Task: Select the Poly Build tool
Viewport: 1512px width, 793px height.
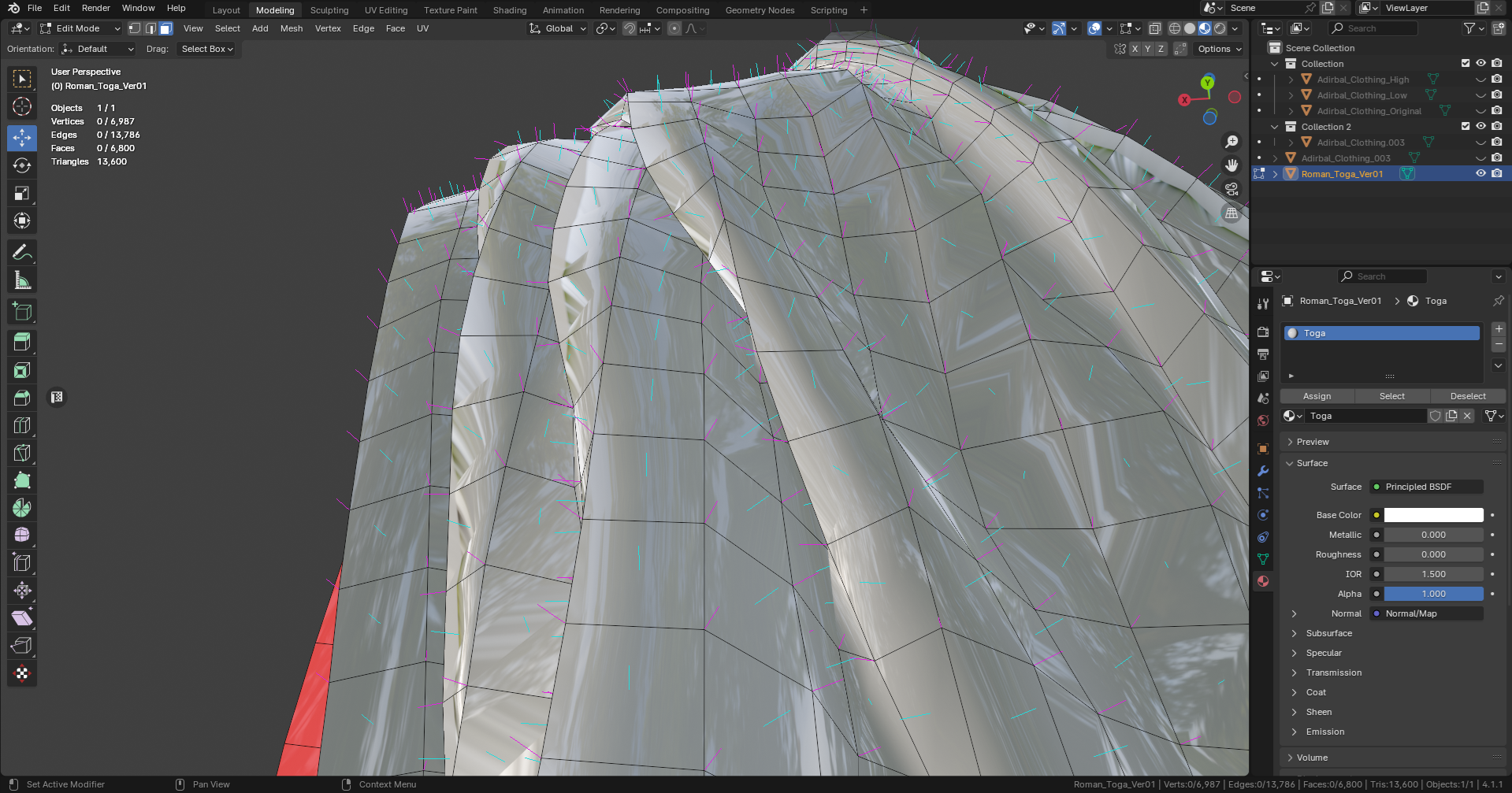Action: (x=22, y=480)
